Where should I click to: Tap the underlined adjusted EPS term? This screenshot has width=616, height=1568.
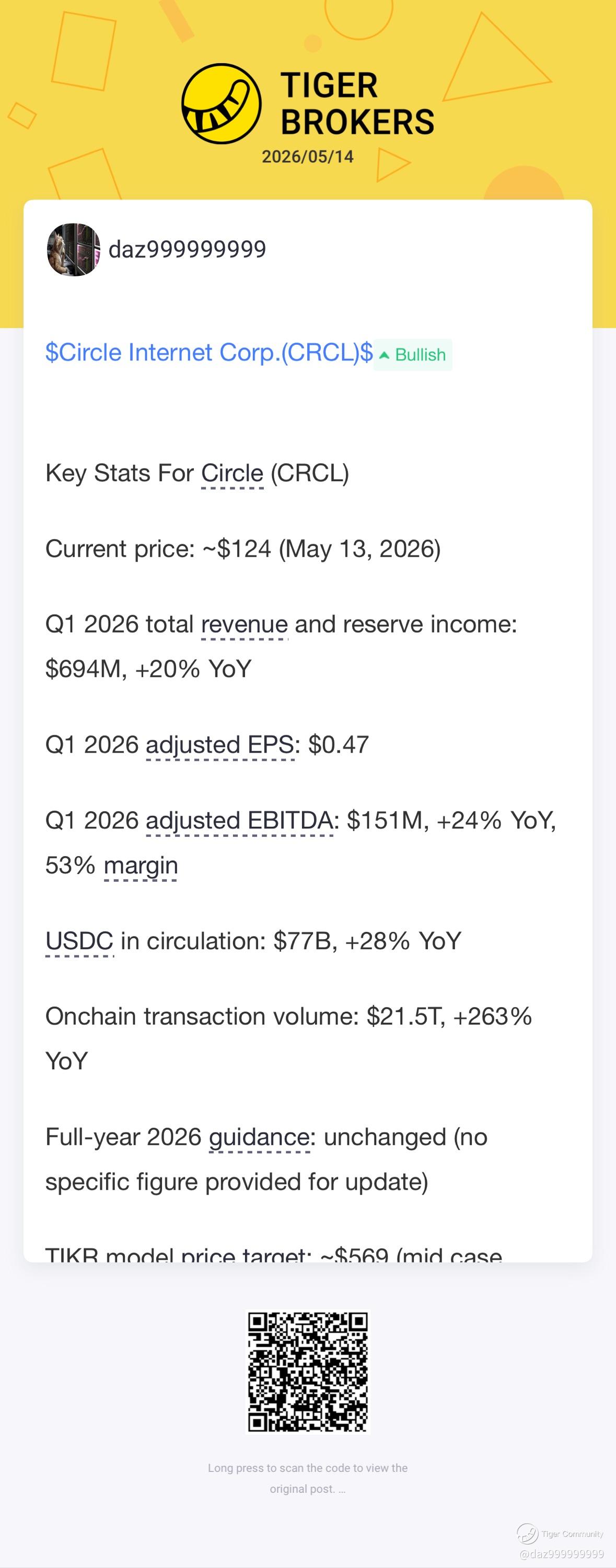(220, 745)
